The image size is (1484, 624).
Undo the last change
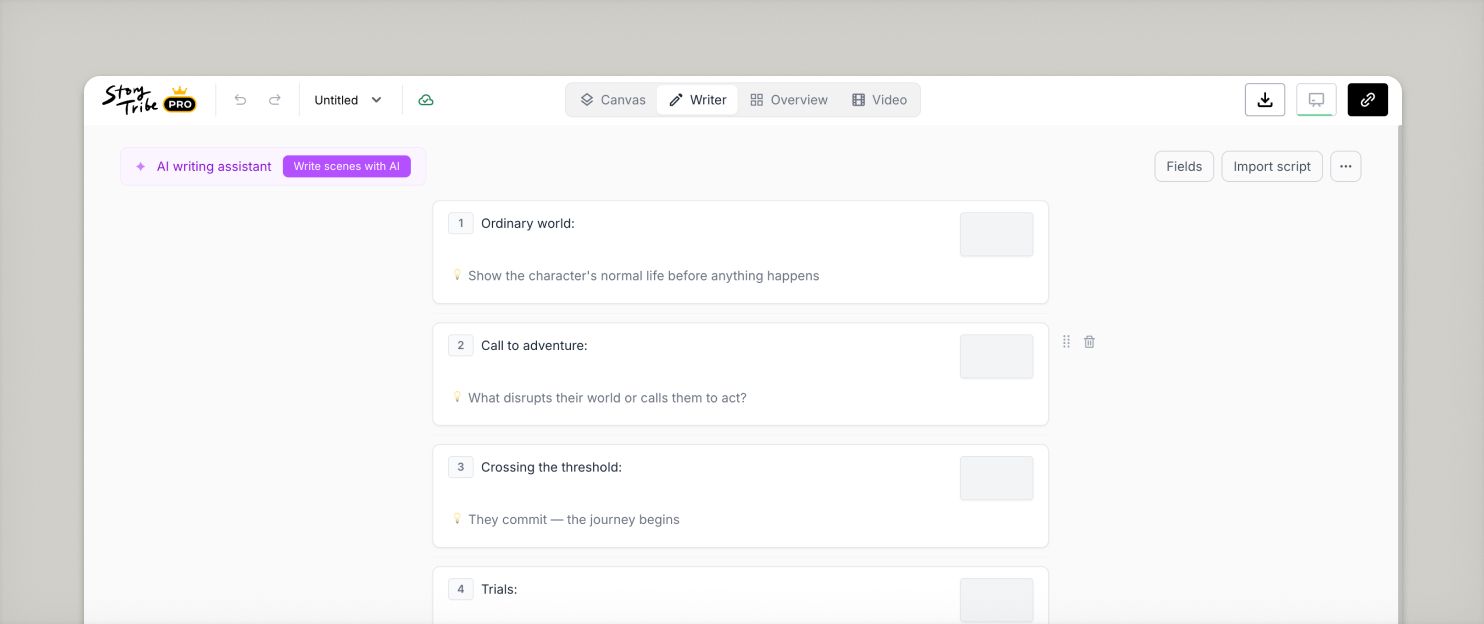240,99
